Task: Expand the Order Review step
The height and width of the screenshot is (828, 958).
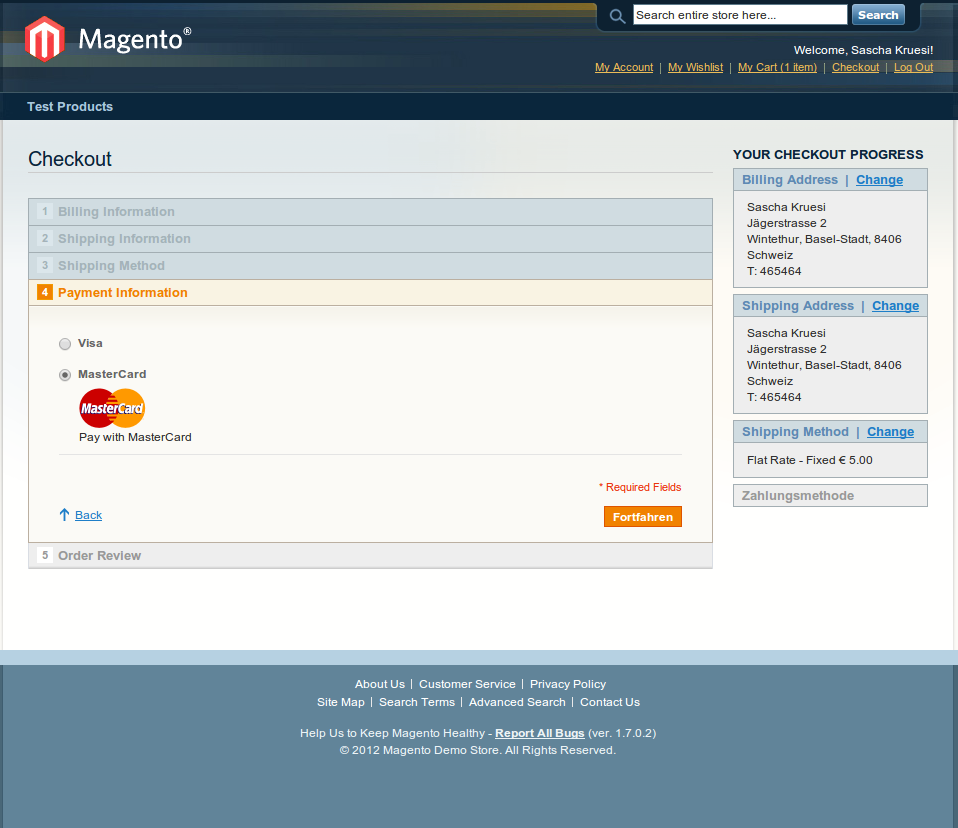Action: click(99, 556)
